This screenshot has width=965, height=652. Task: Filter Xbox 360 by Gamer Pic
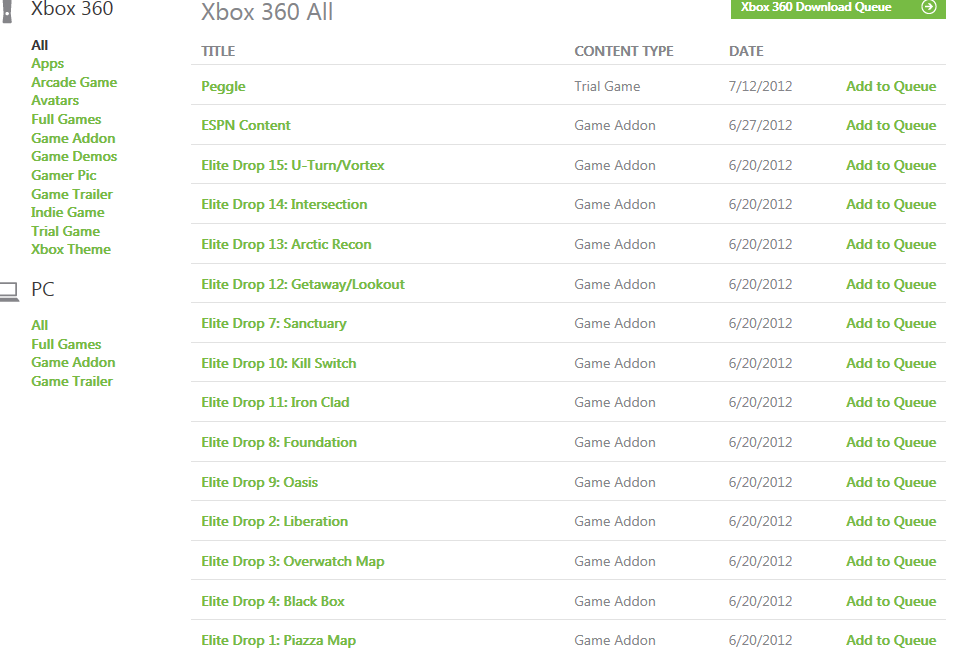[64, 175]
